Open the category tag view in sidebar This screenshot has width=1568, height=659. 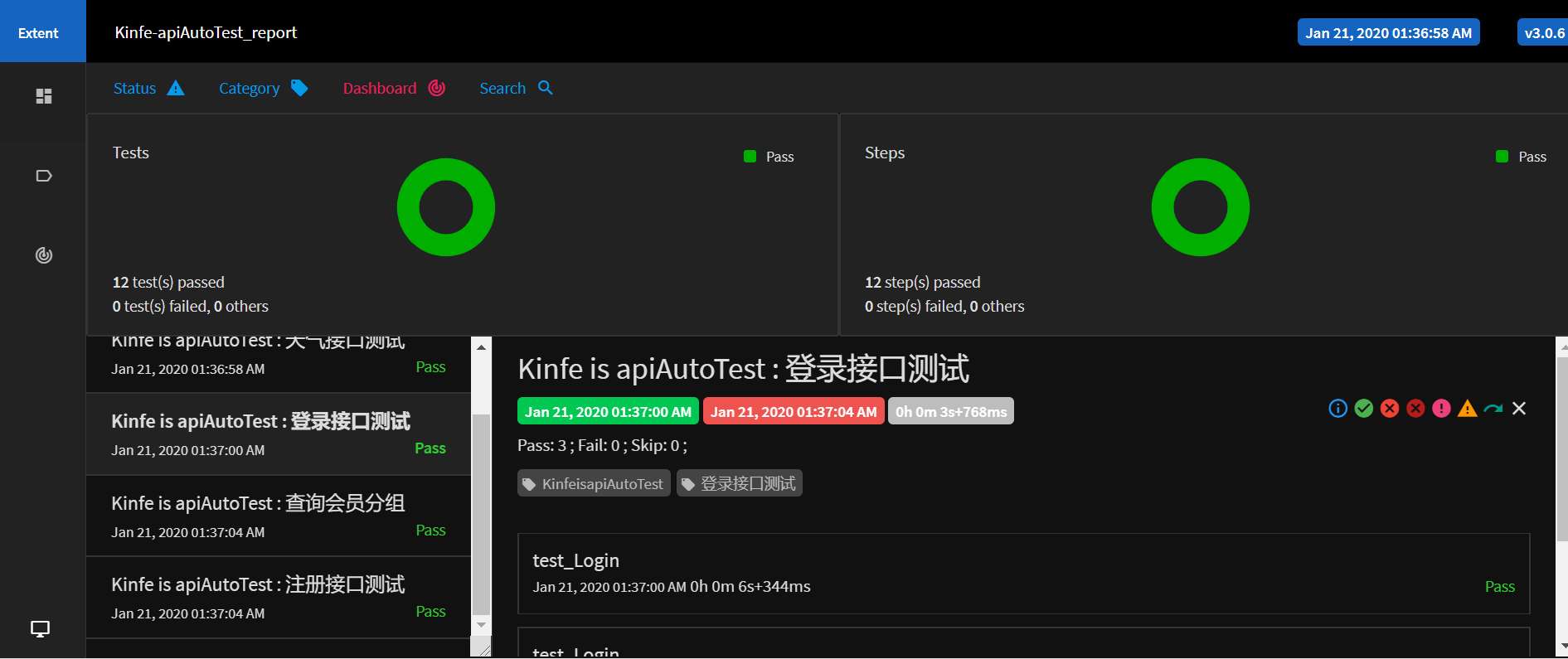(x=44, y=176)
